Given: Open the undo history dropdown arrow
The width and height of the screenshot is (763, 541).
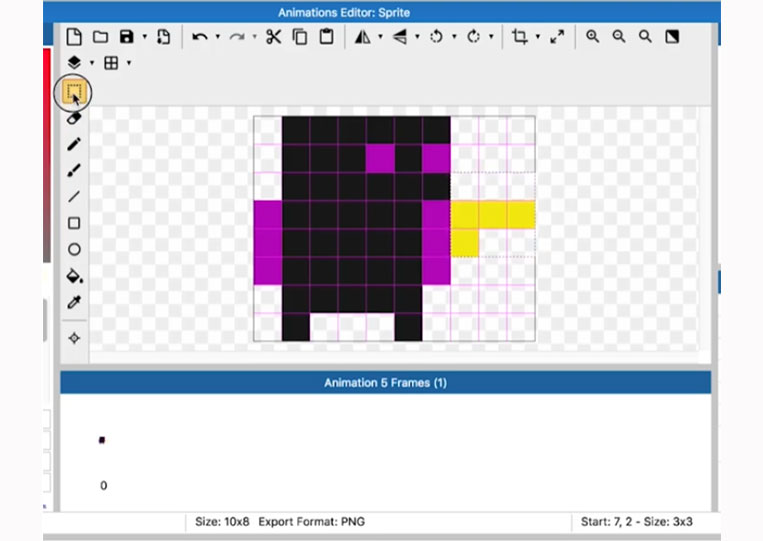Looking at the screenshot, I should click(x=218, y=36).
